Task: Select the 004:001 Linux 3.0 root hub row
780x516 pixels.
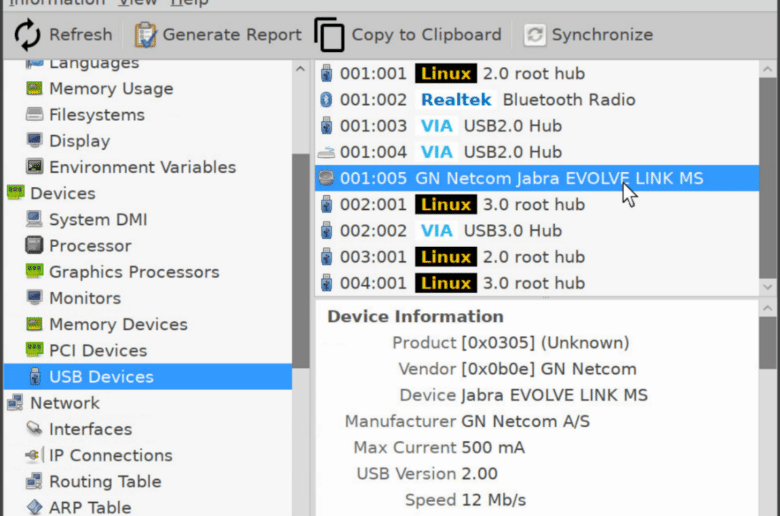Action: click(x=537, y=283)
